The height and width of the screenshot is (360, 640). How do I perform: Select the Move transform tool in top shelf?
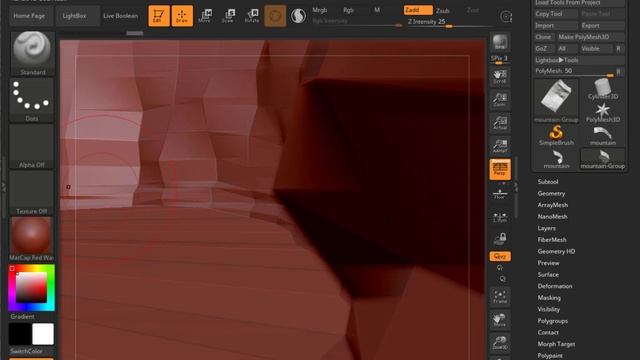click(205, 16)
